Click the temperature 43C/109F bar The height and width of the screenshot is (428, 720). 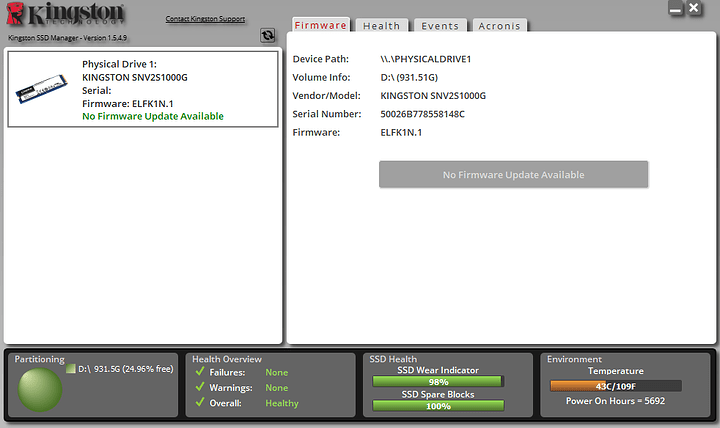(x=616, y=386)
